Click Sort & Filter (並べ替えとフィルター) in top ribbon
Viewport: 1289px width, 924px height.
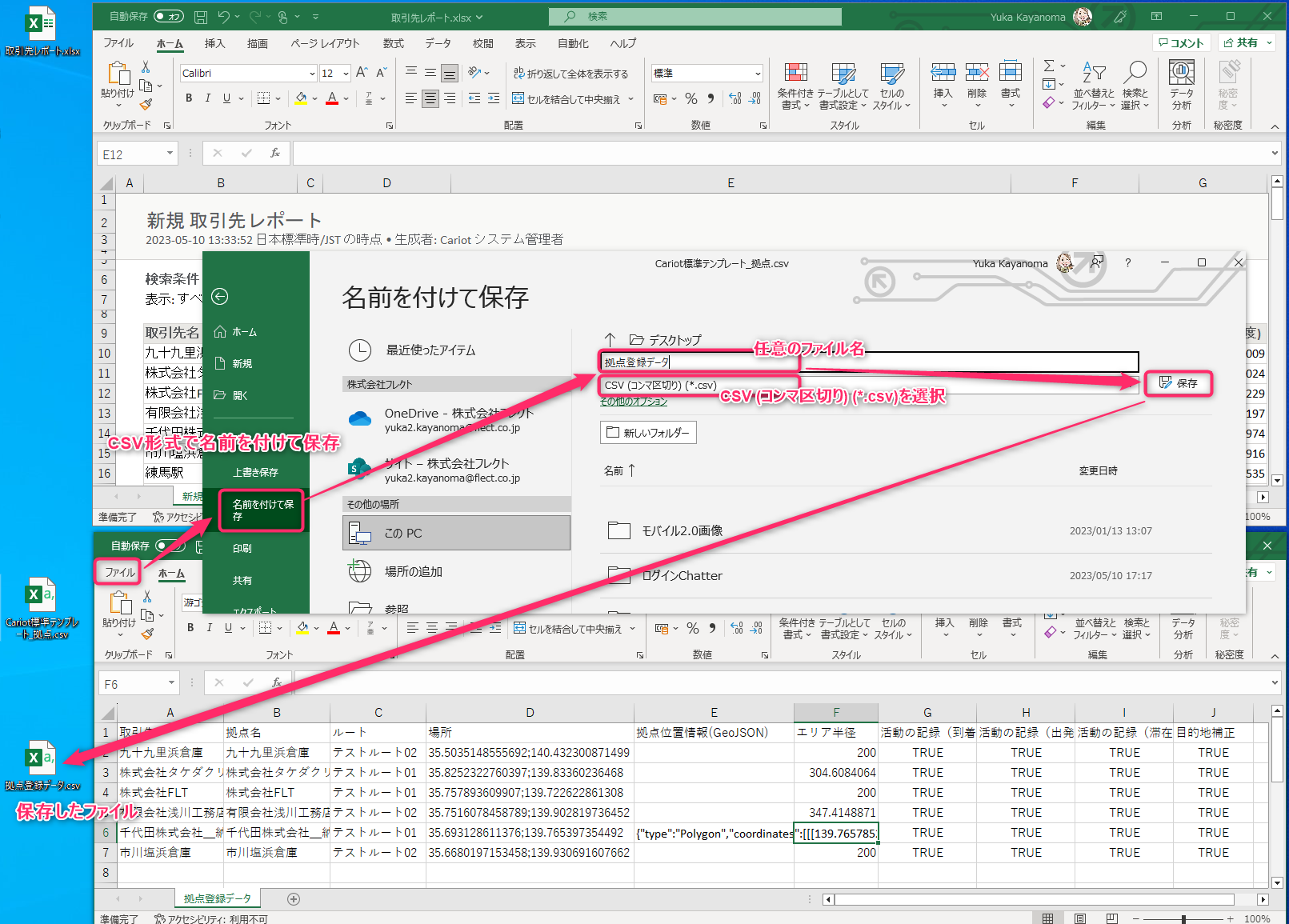pos(1093,86)
